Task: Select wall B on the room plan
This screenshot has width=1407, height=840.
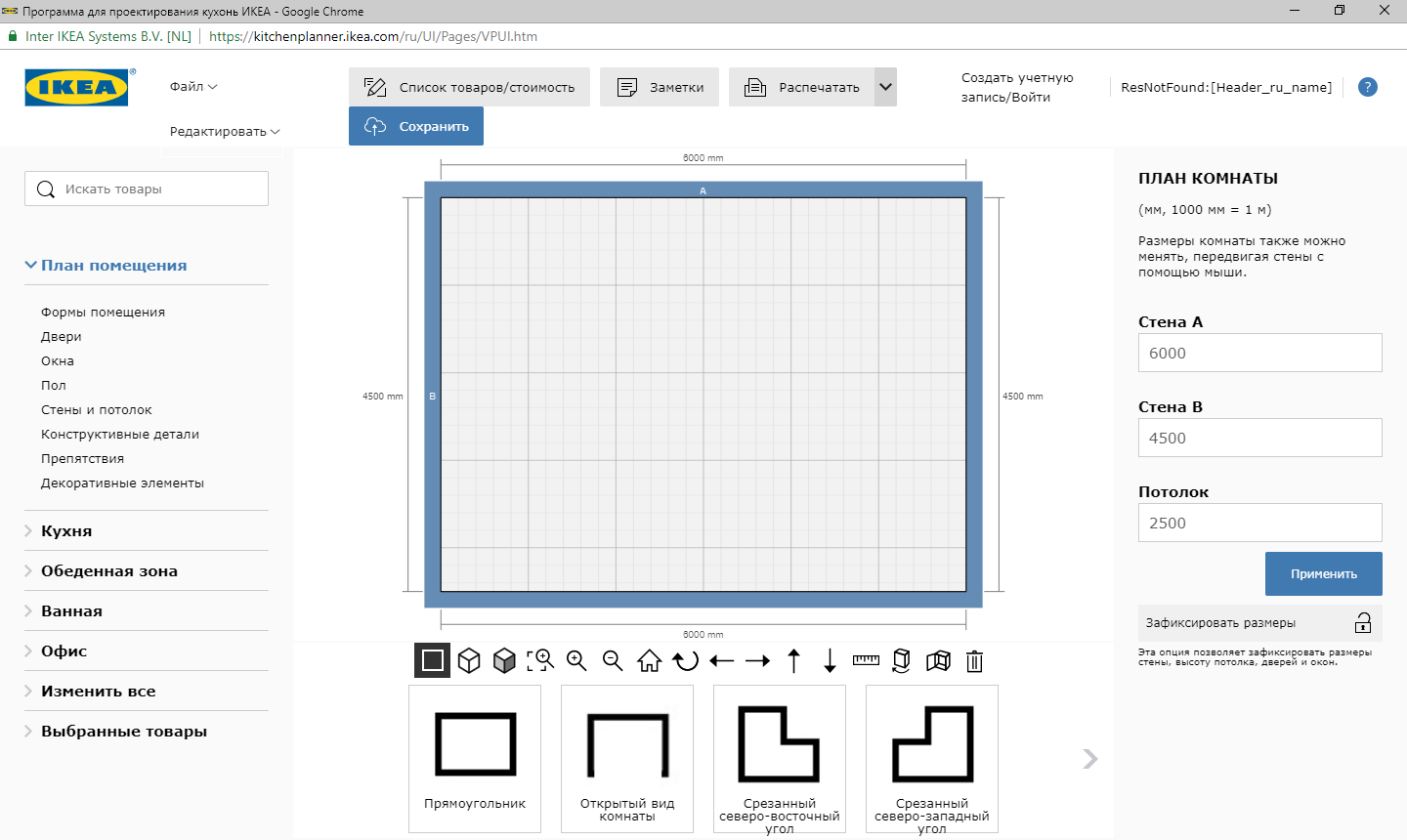Action: click(433, 396)
